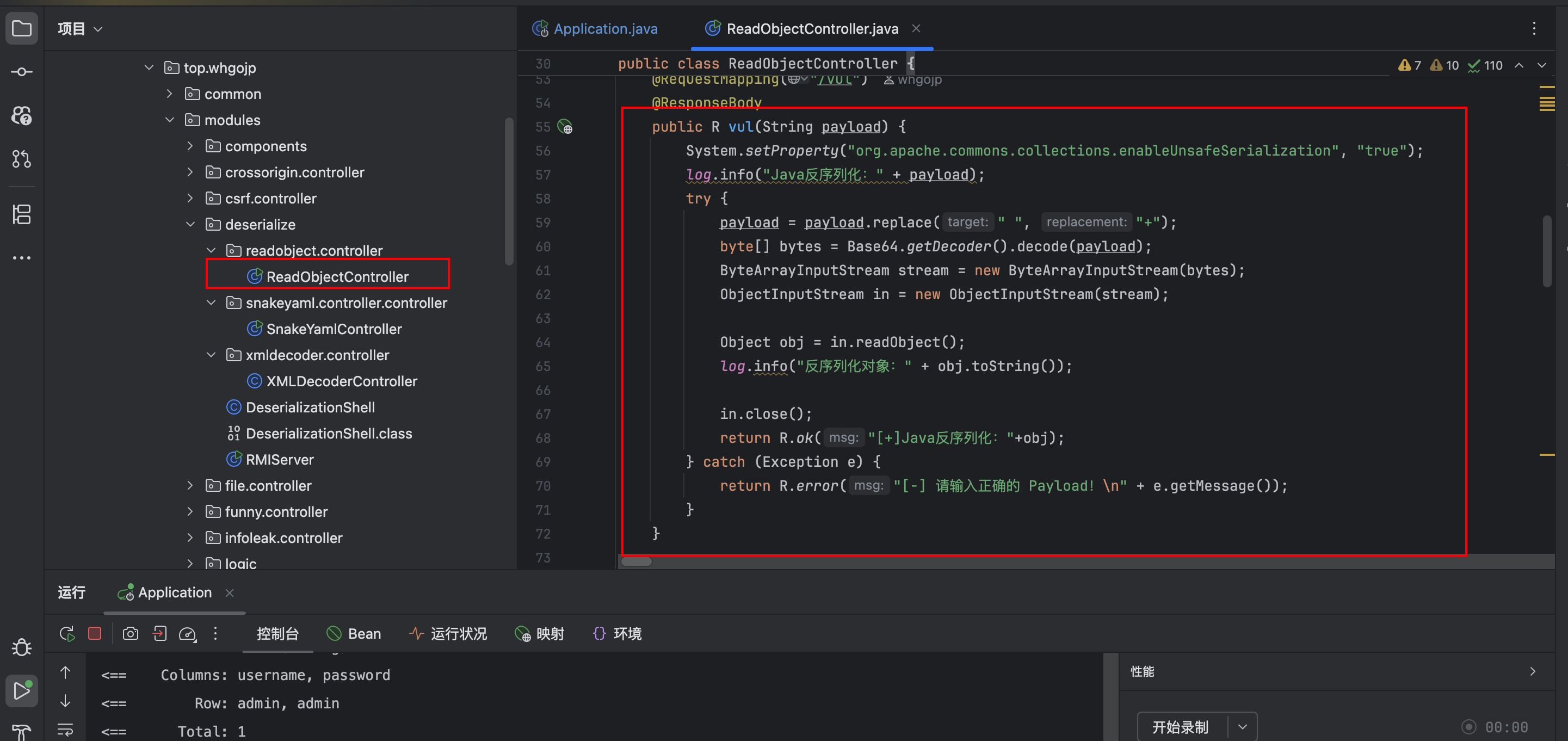Viewport: 1568px width, 741px height.
Task: Open the Commit tool window icon
Action: click(x=22, y=72)
